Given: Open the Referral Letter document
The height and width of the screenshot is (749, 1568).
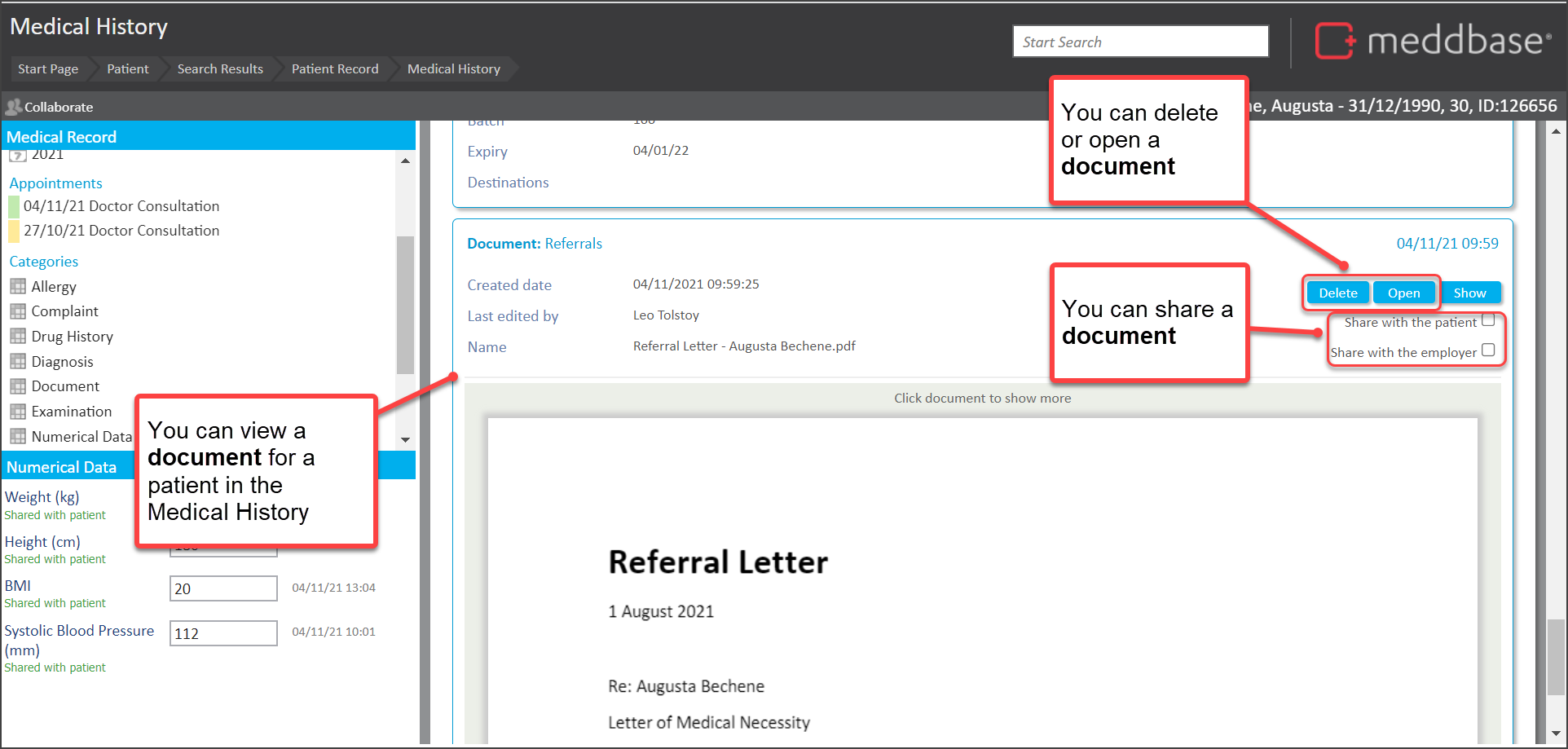Looking at the screenshot, I should 1403,293.
